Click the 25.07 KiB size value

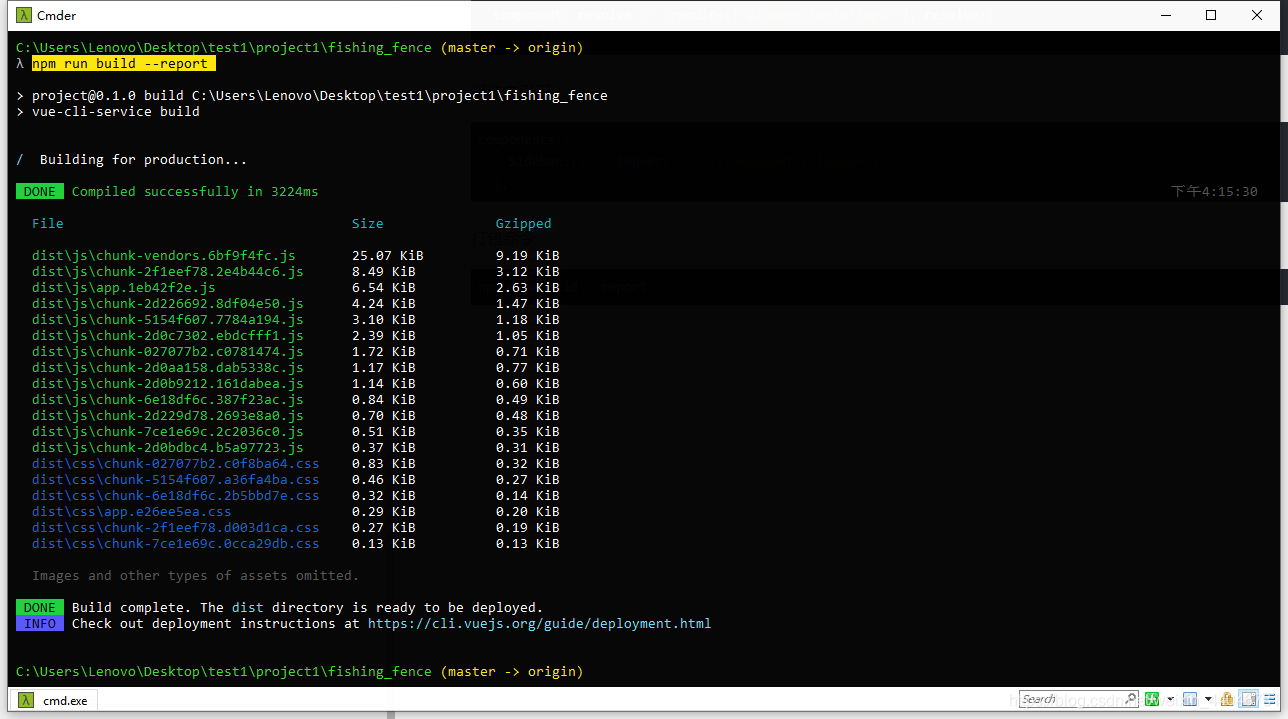click(388, 256)
